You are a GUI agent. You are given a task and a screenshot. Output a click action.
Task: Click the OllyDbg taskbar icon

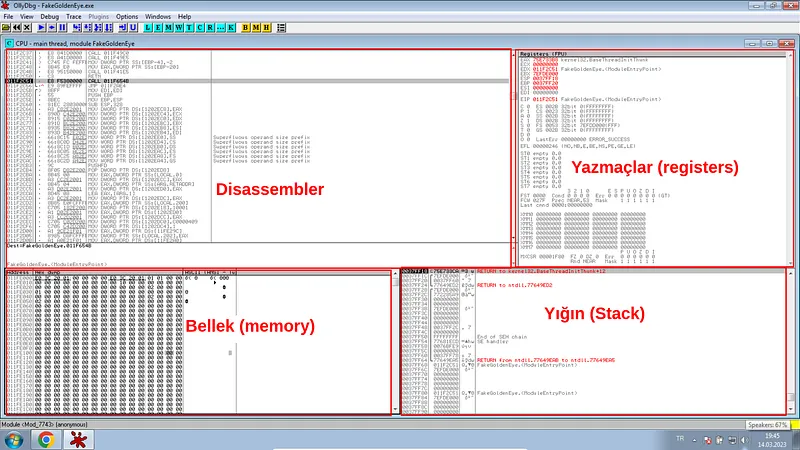(78, 440)
